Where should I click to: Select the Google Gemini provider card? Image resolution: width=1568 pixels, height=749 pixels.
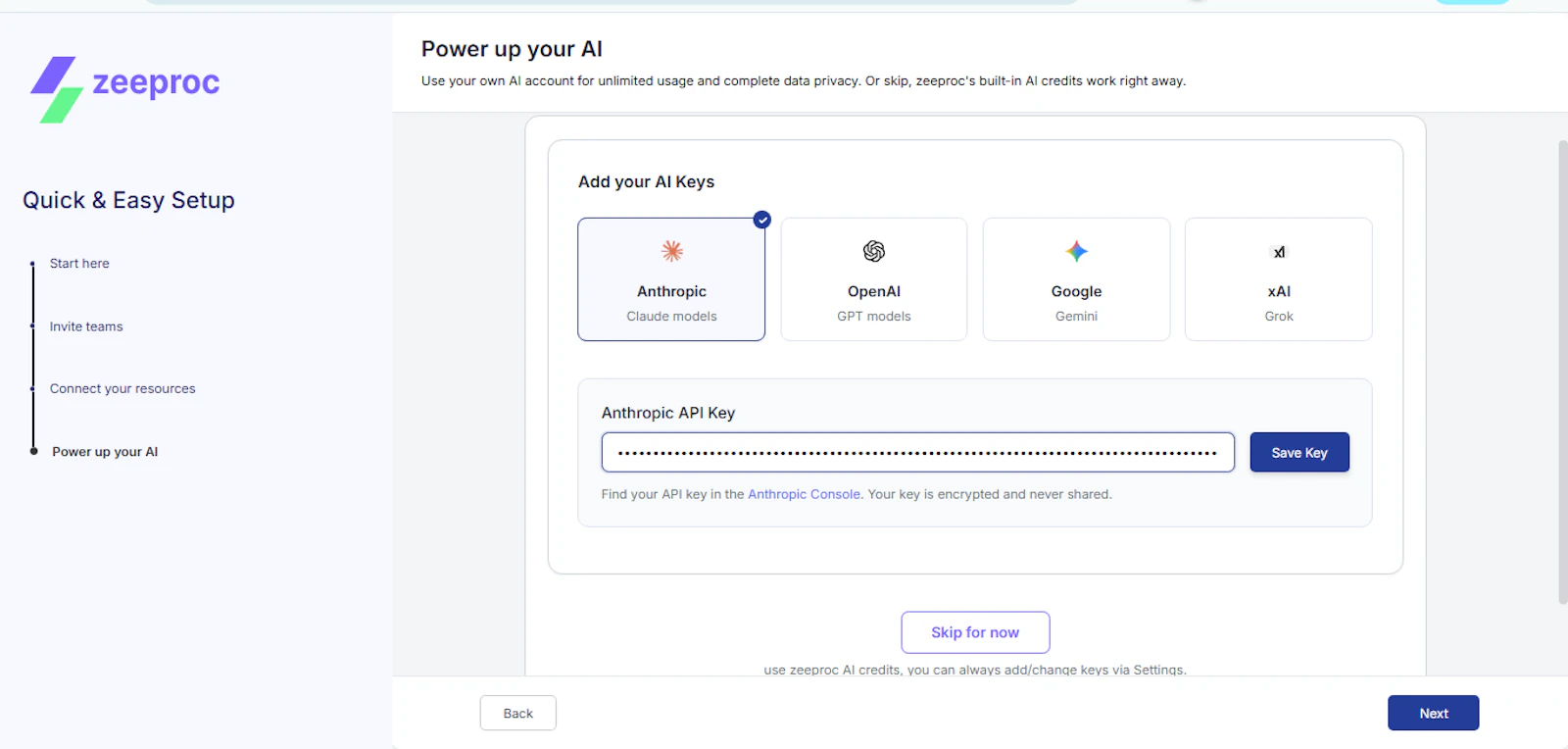coord(1076,279)
